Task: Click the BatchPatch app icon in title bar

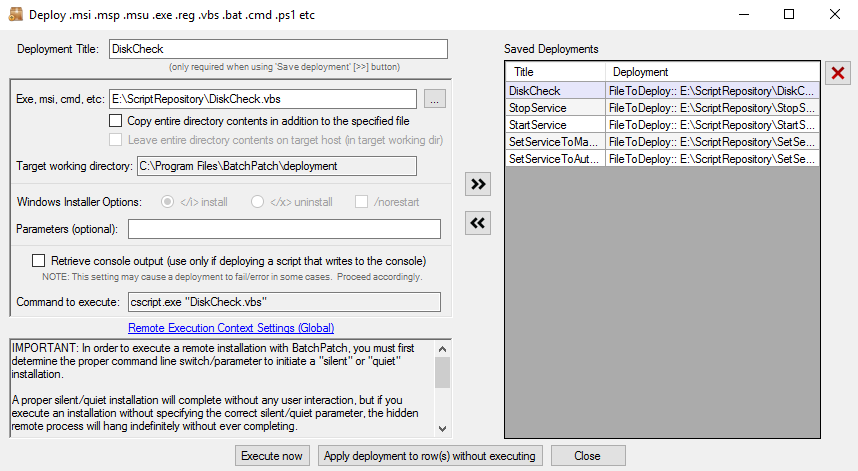Action: [15, 14]
